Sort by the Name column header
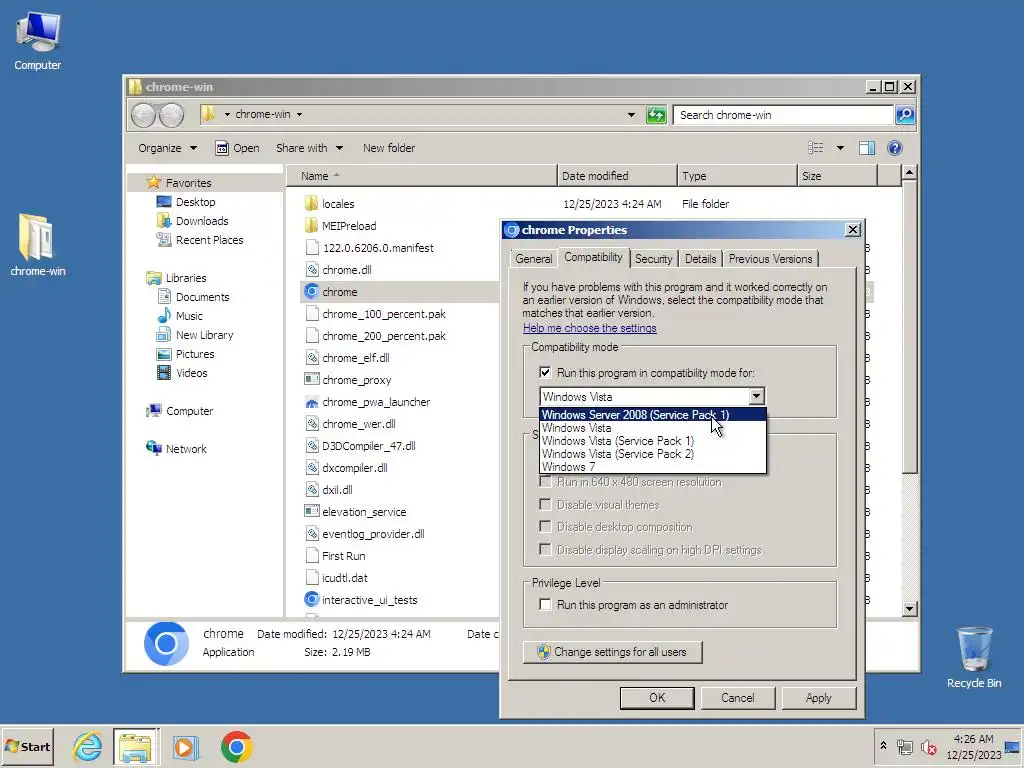 click(x=421, y=176)
